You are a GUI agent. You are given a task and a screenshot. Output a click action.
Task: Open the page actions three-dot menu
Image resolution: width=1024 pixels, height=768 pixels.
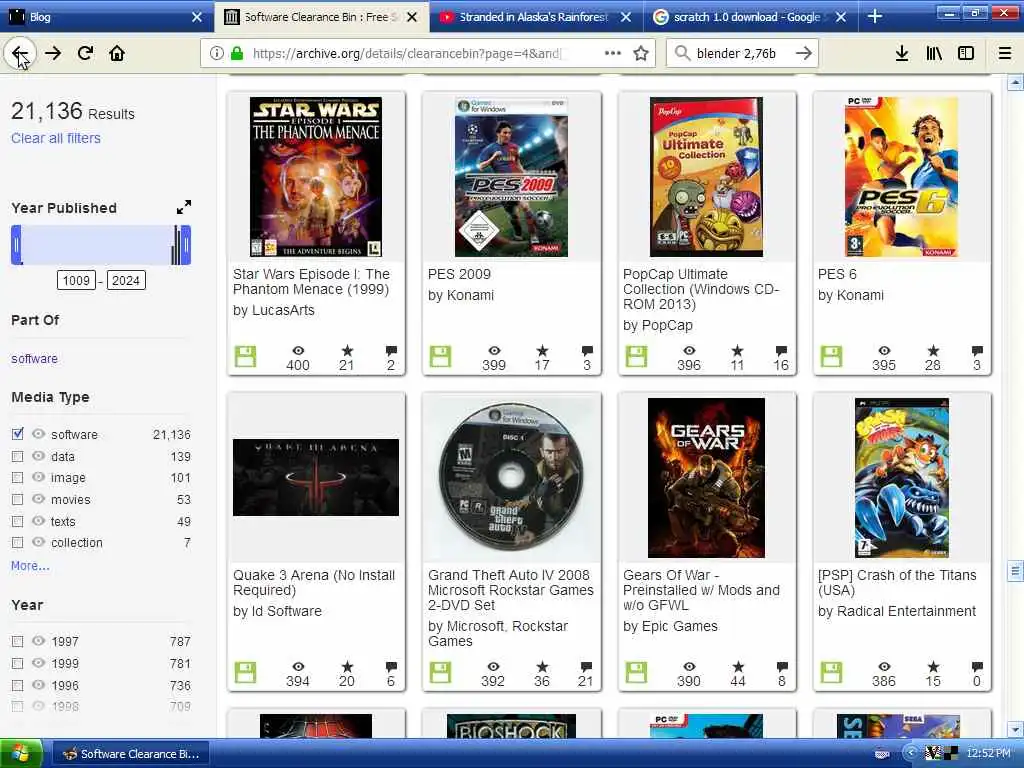coord(613,53)
